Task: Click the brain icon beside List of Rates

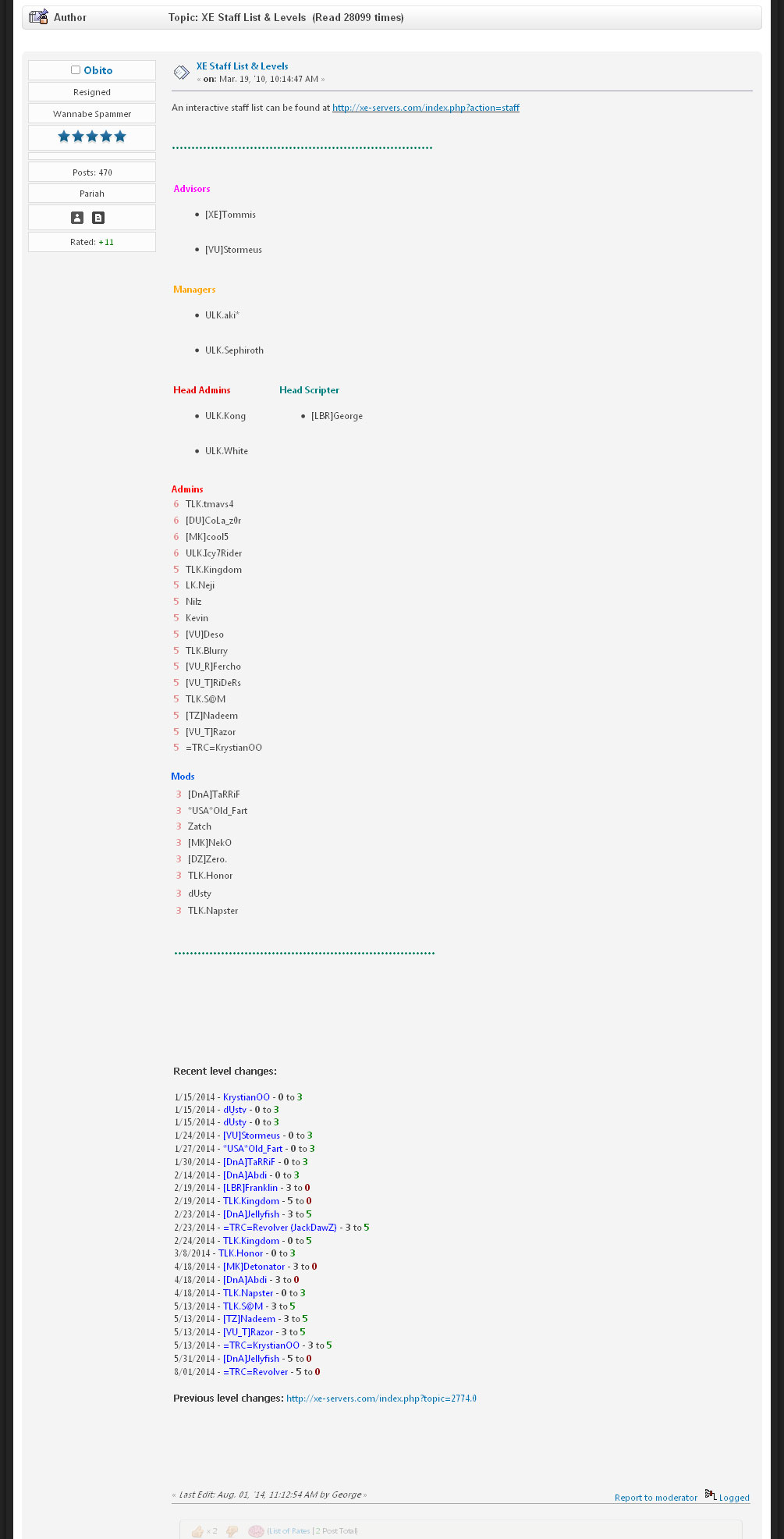Action: (x=256, y=1531)
